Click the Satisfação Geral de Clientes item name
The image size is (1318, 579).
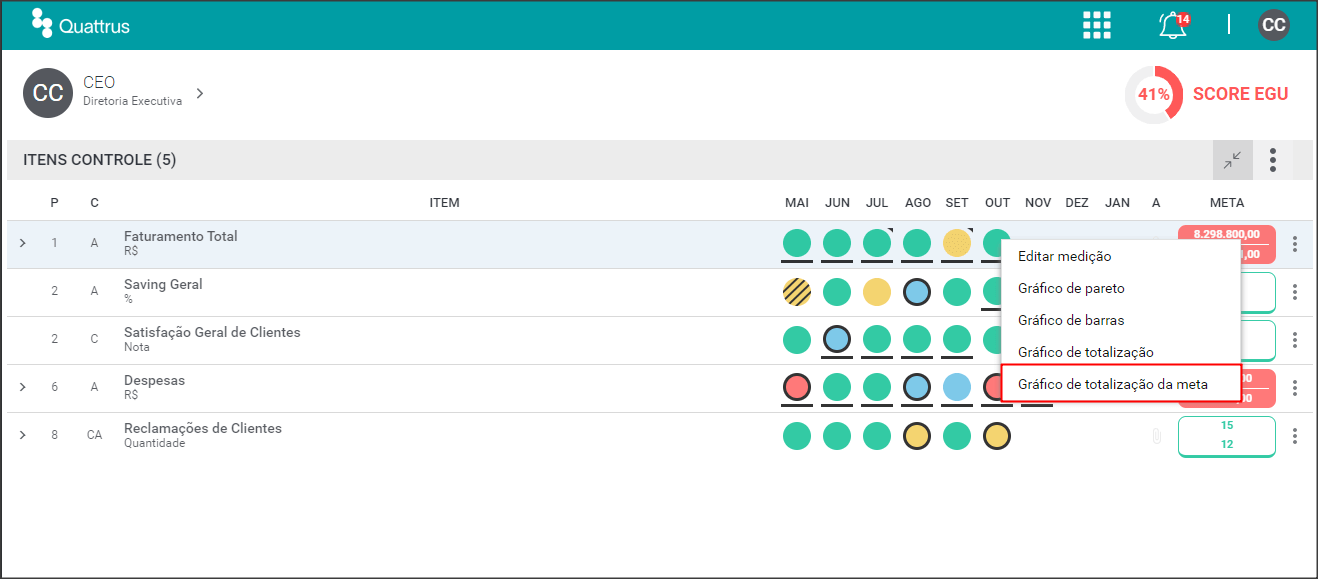click(212, 332)
